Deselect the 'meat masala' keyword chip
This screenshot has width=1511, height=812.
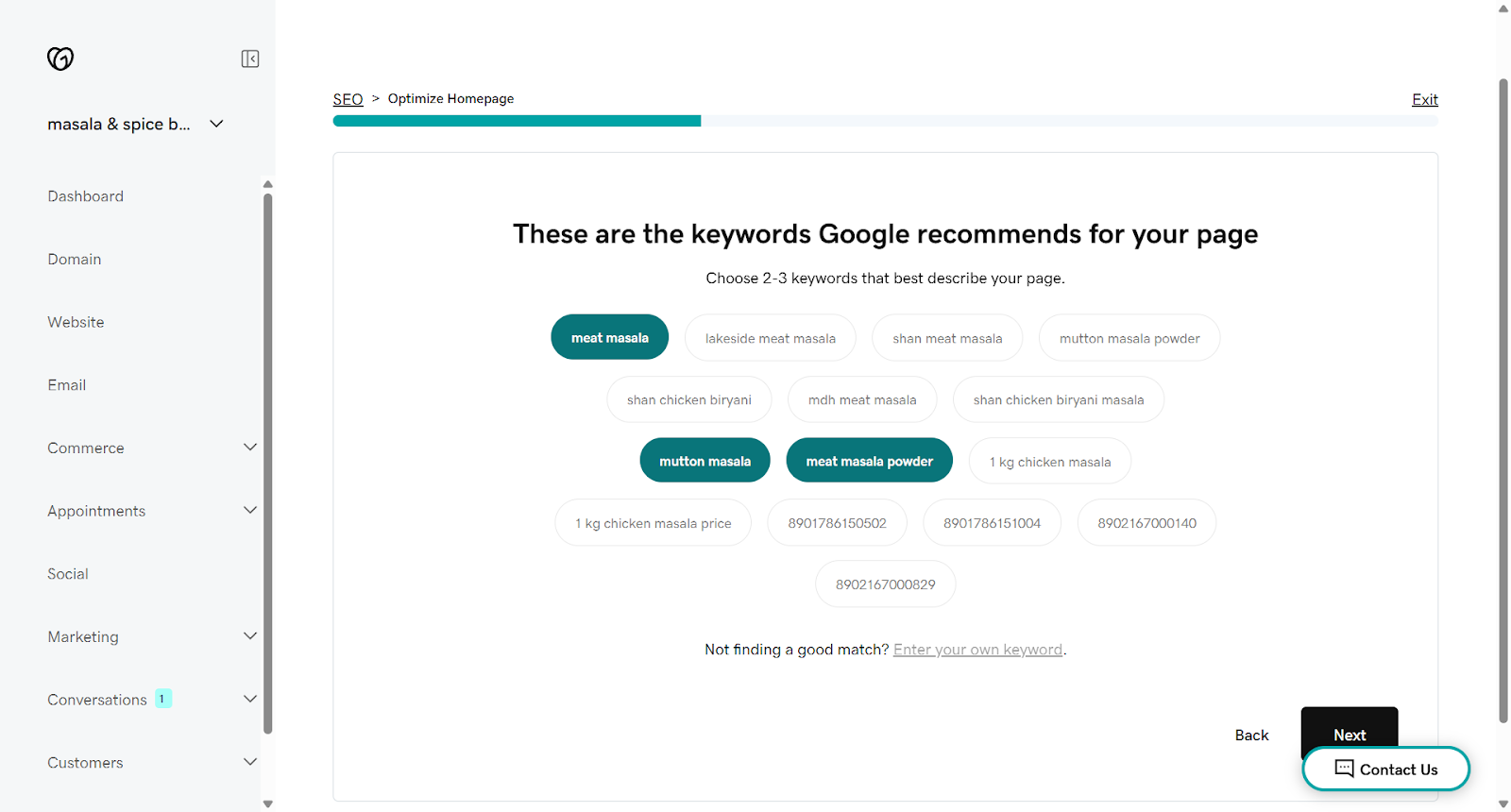(x=609, y=338)
